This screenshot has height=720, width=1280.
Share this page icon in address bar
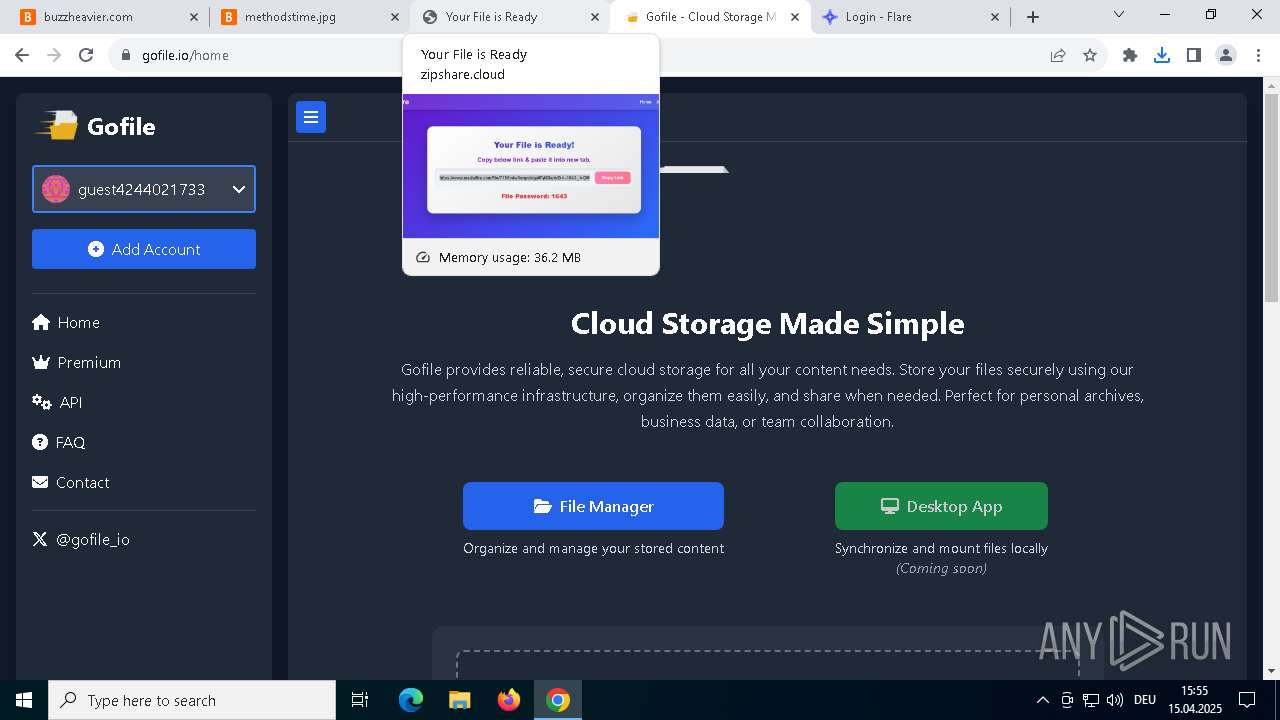[x=1058, y=55]
